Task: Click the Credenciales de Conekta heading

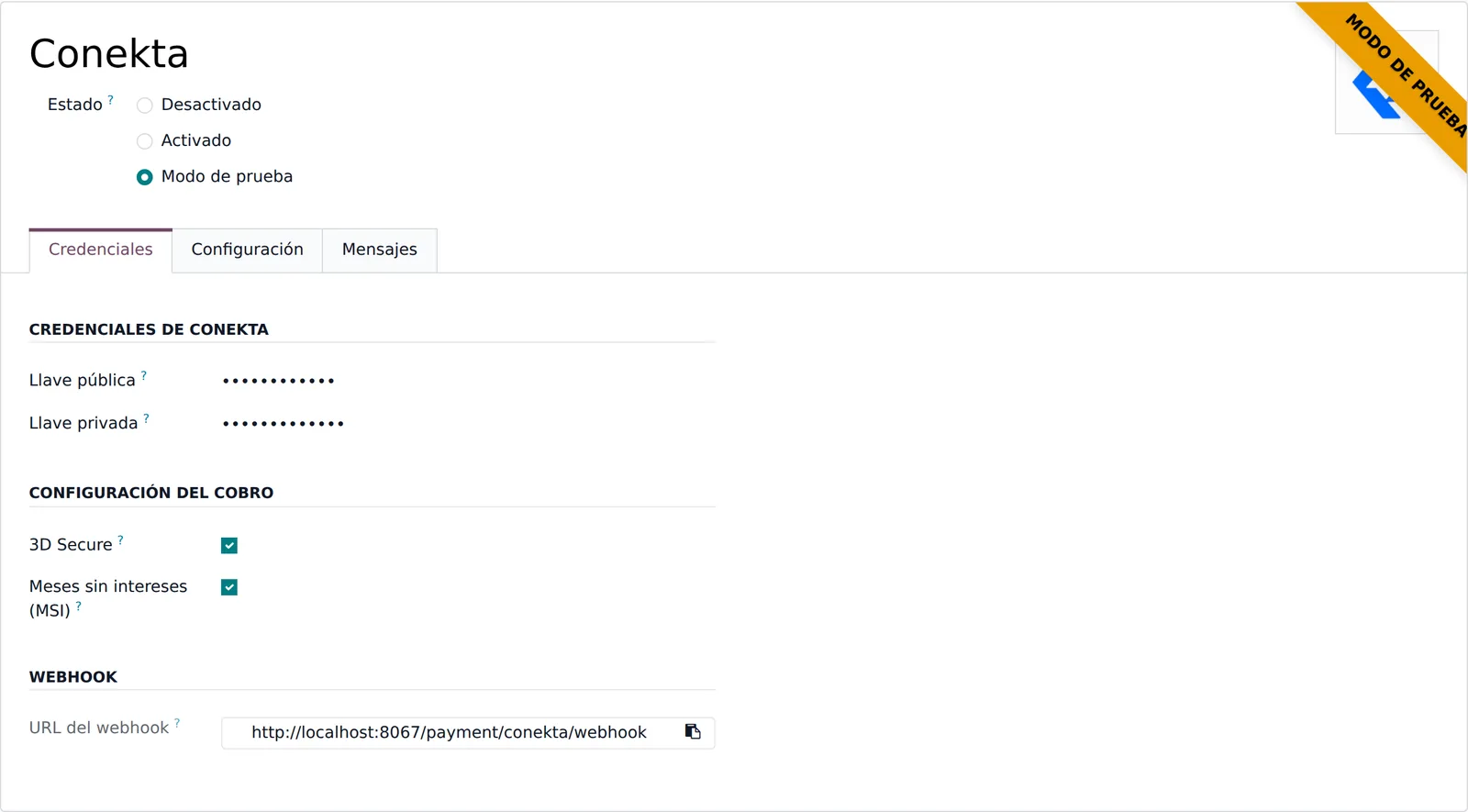Action: pos(149,329)
